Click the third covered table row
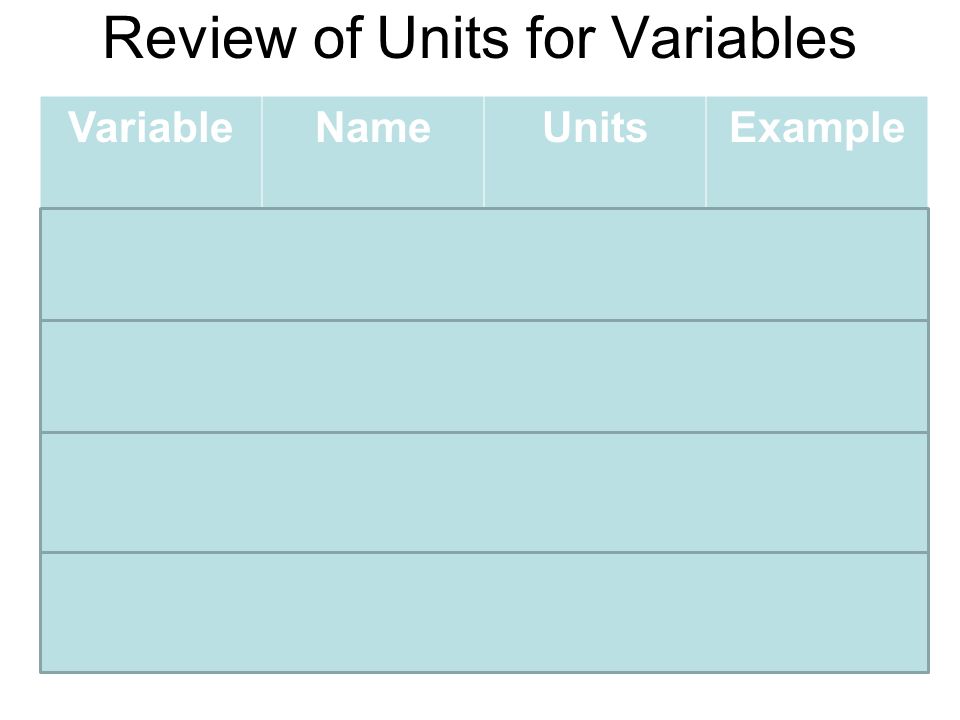960x720 pixels. coord(484,493)
